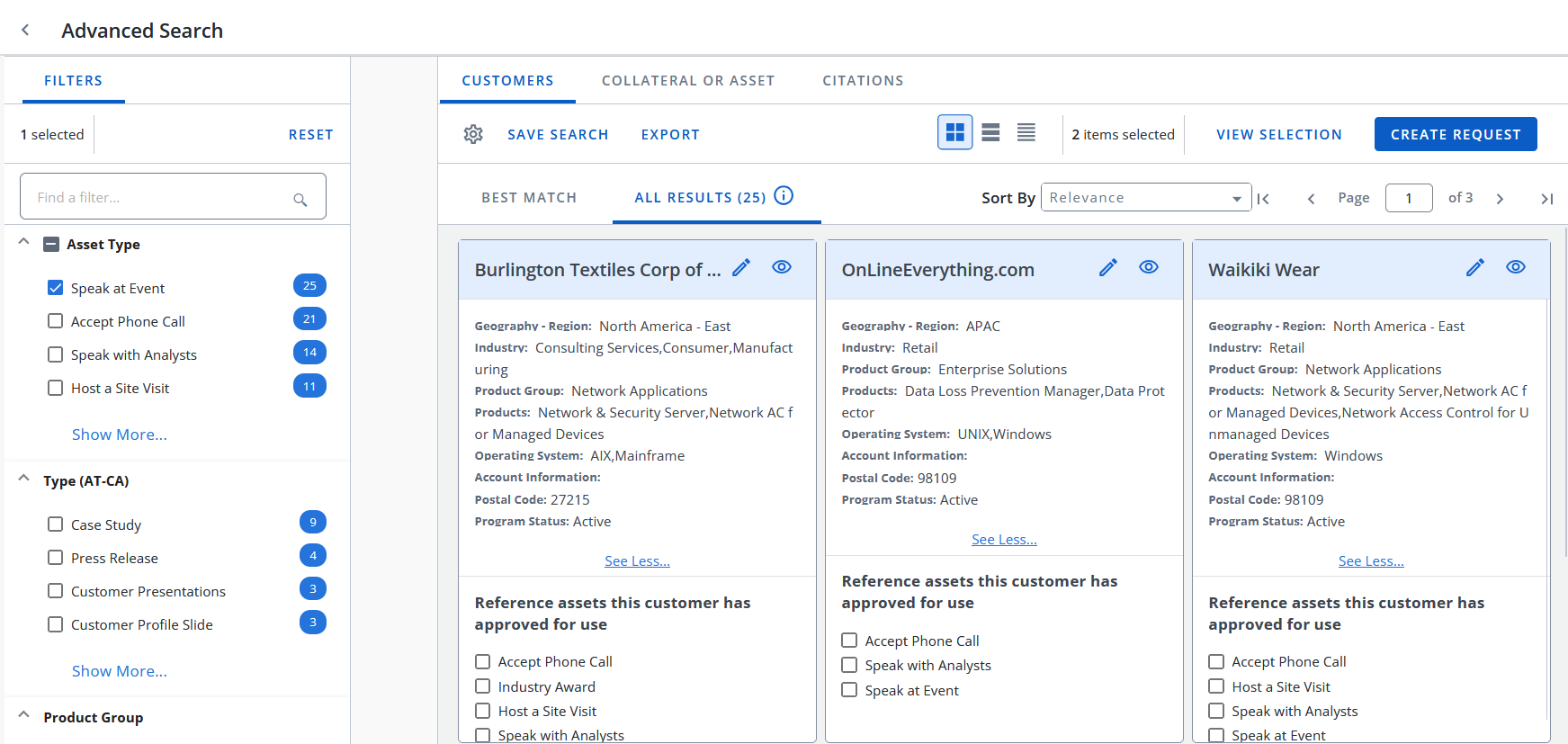Check the Speak with Analysts filter
Screen dimensions: 1568x744
tap(56, 354)
